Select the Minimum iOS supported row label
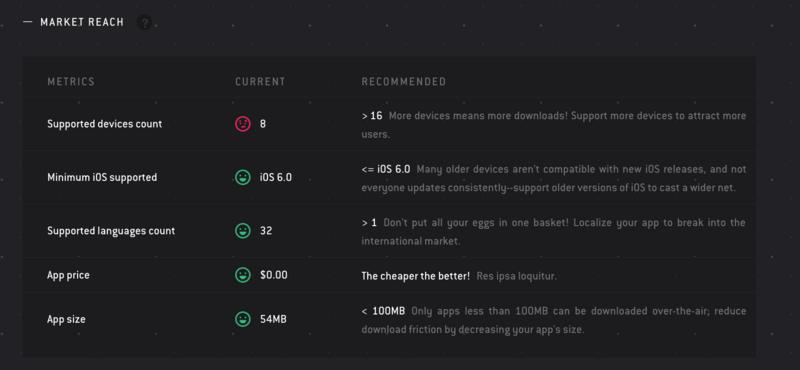This screenshot has height=370, width=800. 102,178
